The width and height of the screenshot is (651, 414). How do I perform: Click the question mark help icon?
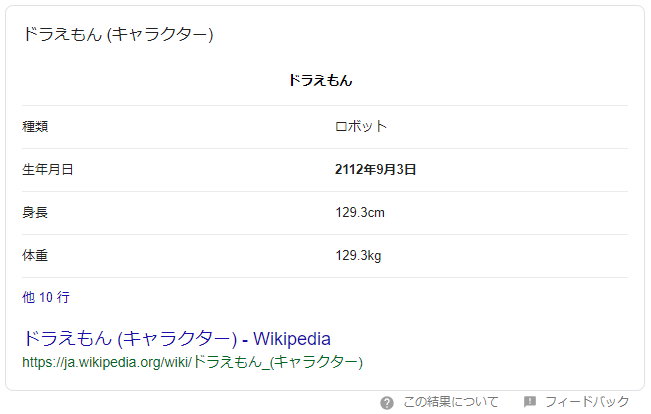387,402
